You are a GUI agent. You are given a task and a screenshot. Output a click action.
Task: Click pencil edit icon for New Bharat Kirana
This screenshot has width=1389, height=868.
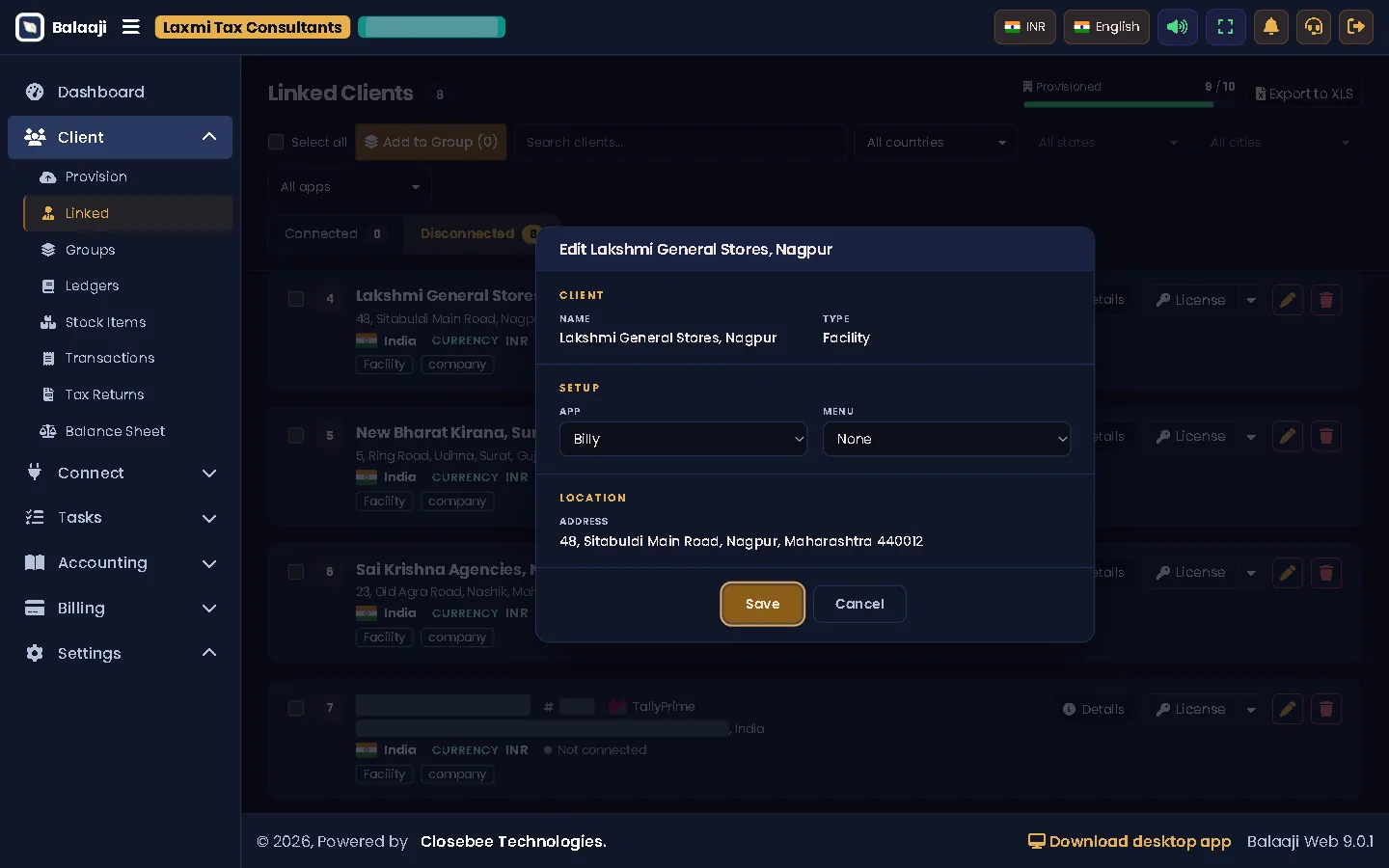[x=1288, y=436]
